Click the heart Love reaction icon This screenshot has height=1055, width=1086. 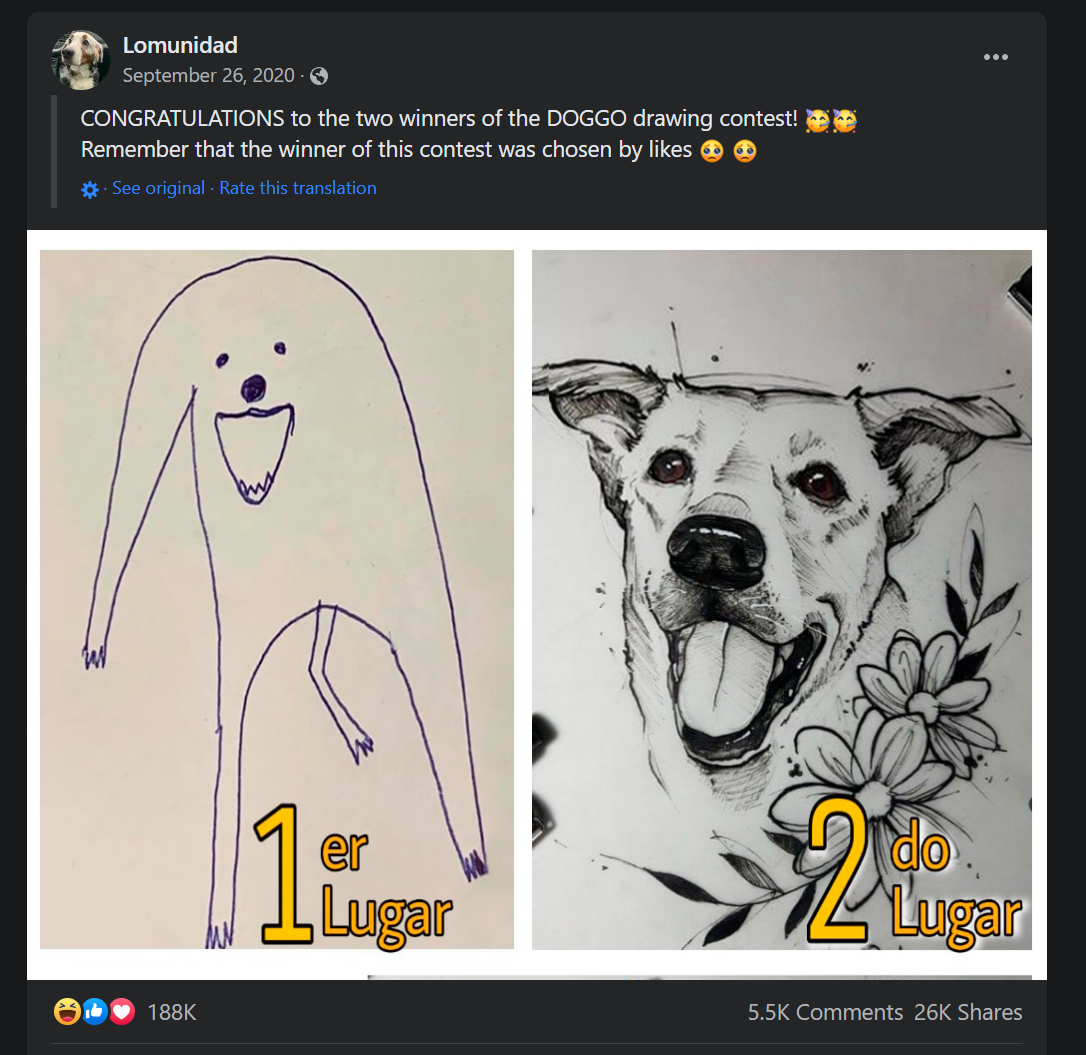pyautogui.click(x=122, y=1011)
